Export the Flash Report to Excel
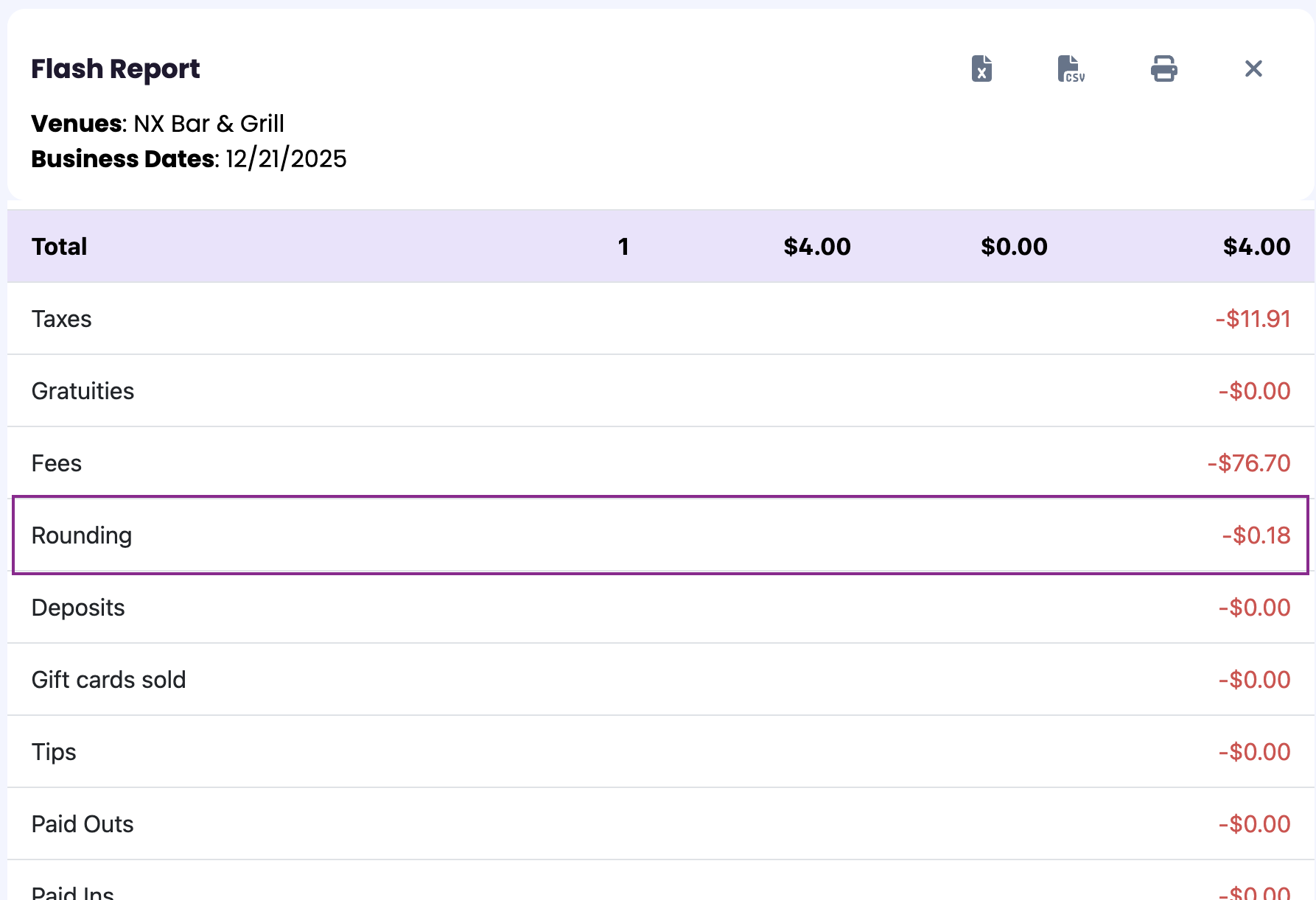1316x900 pixels. [981, 68]
